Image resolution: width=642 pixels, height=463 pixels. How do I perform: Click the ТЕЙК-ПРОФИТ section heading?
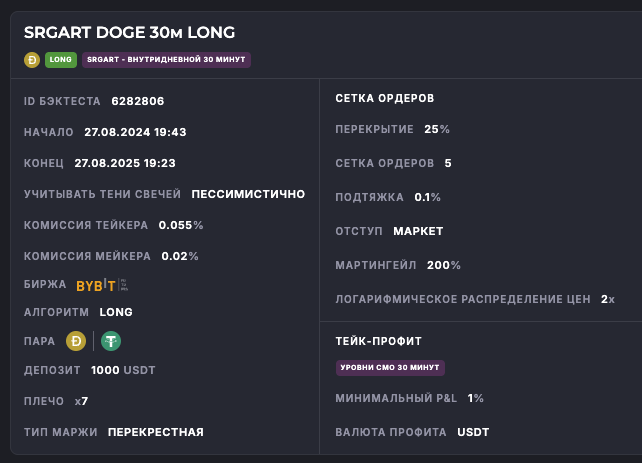(378, 341)
